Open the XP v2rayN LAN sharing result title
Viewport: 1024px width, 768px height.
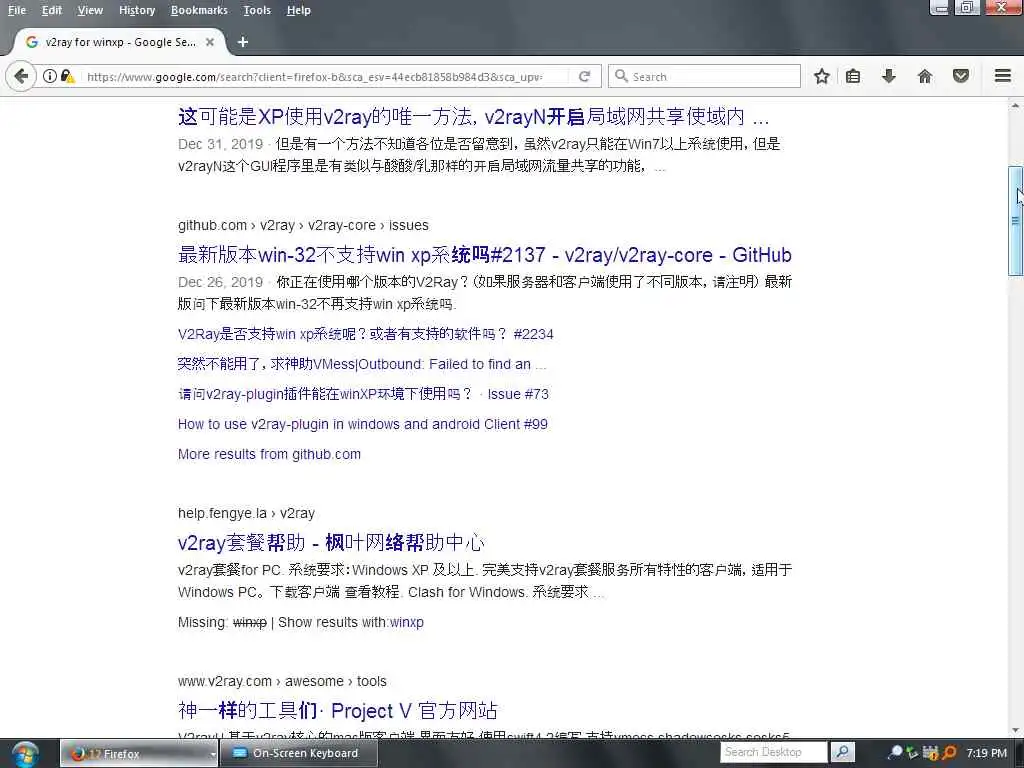473,116
